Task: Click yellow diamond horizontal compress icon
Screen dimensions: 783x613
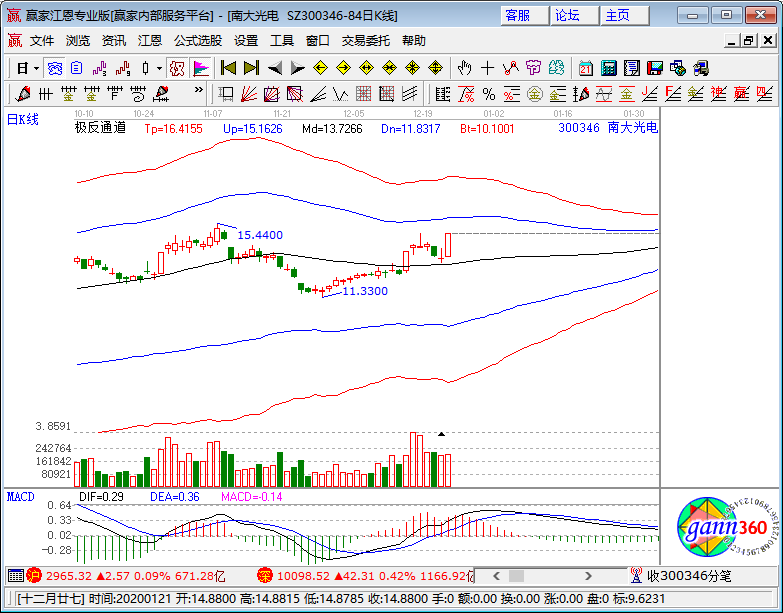Action: pyautogui.click(x=390, y=67)
